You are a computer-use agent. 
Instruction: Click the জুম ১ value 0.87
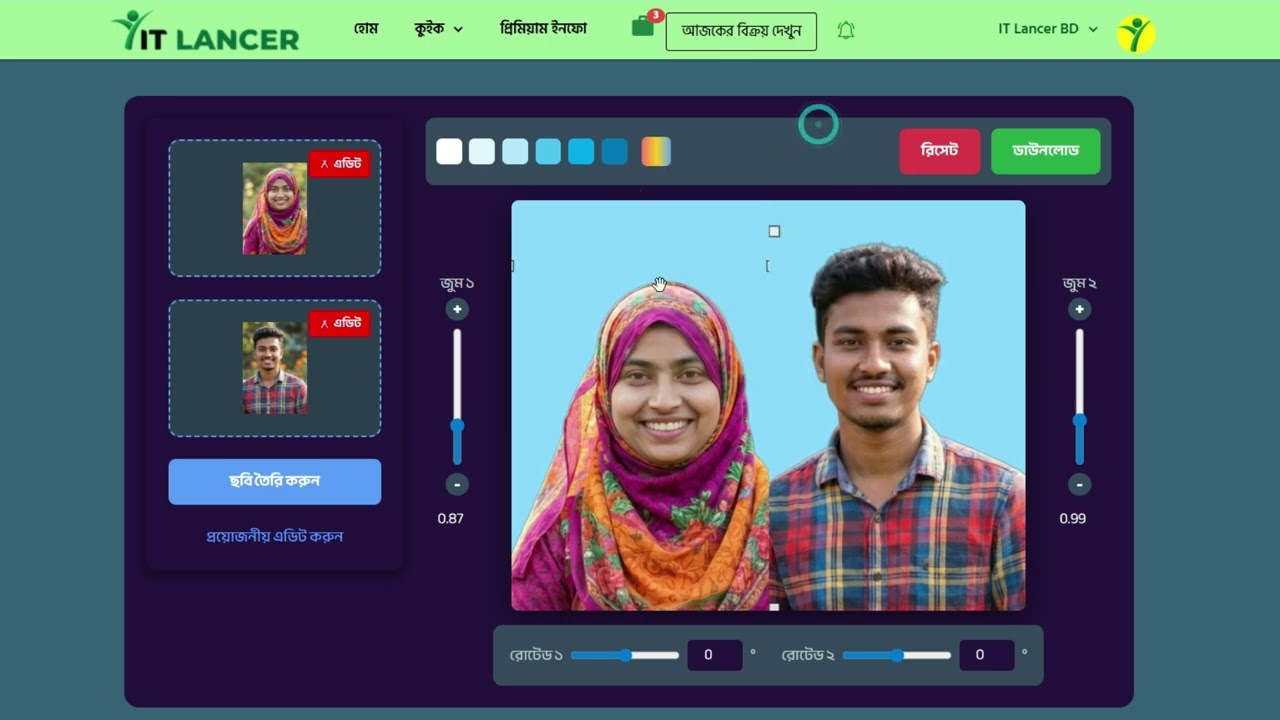pos(451,518)
